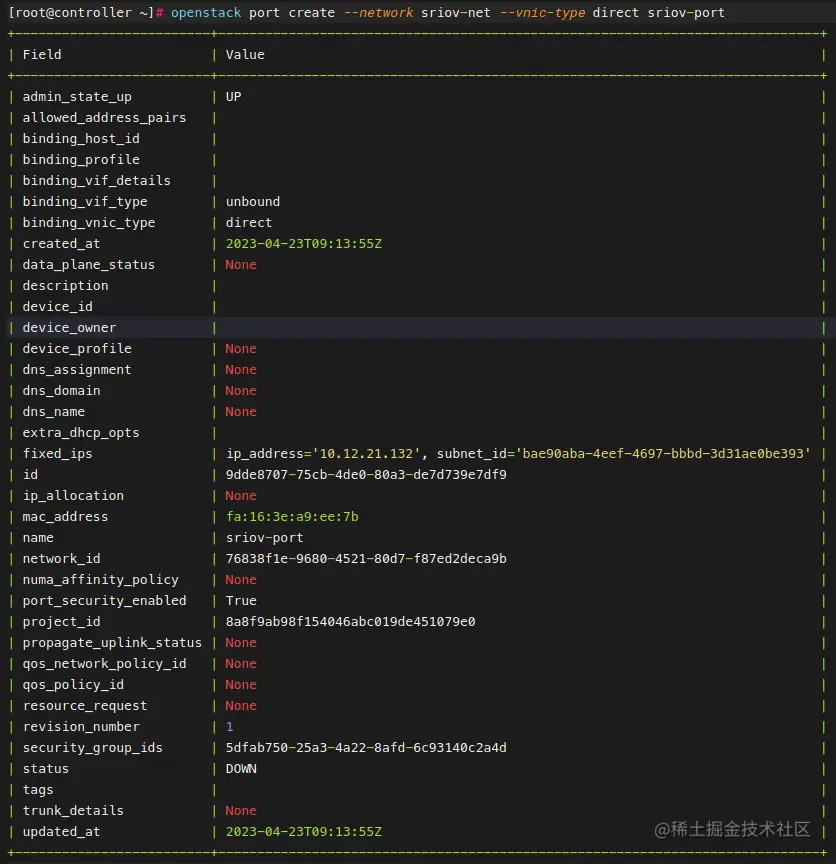836x864 pixels.
Task: Click the 'None' value of resource_request
Action: 241,706
